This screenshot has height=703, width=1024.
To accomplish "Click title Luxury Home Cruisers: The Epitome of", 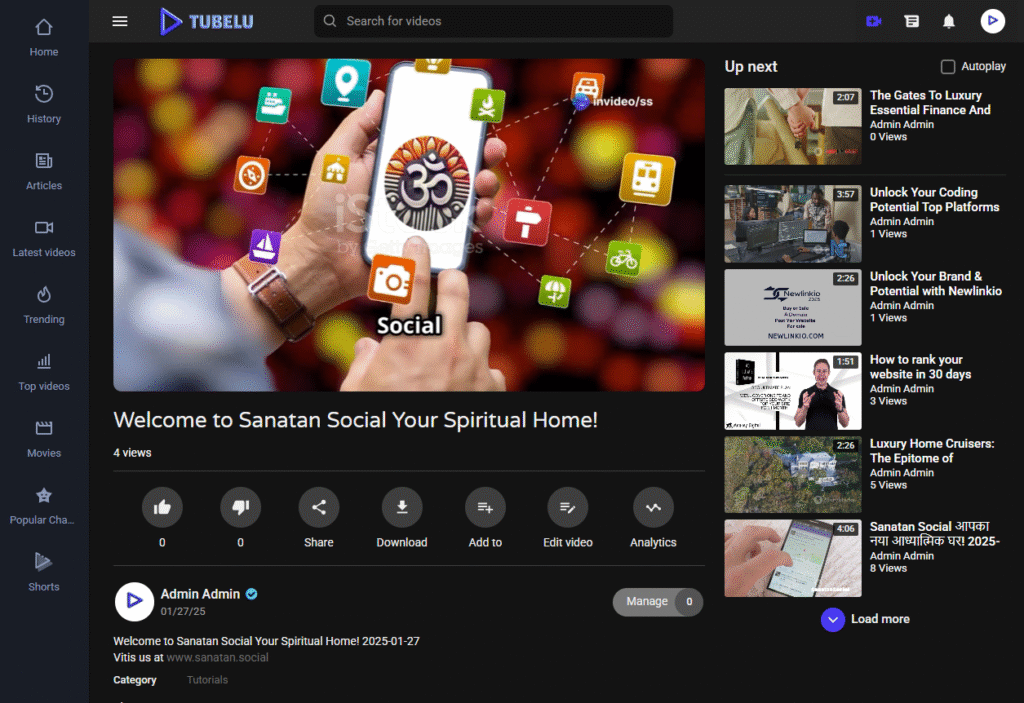I will (932, 451).
